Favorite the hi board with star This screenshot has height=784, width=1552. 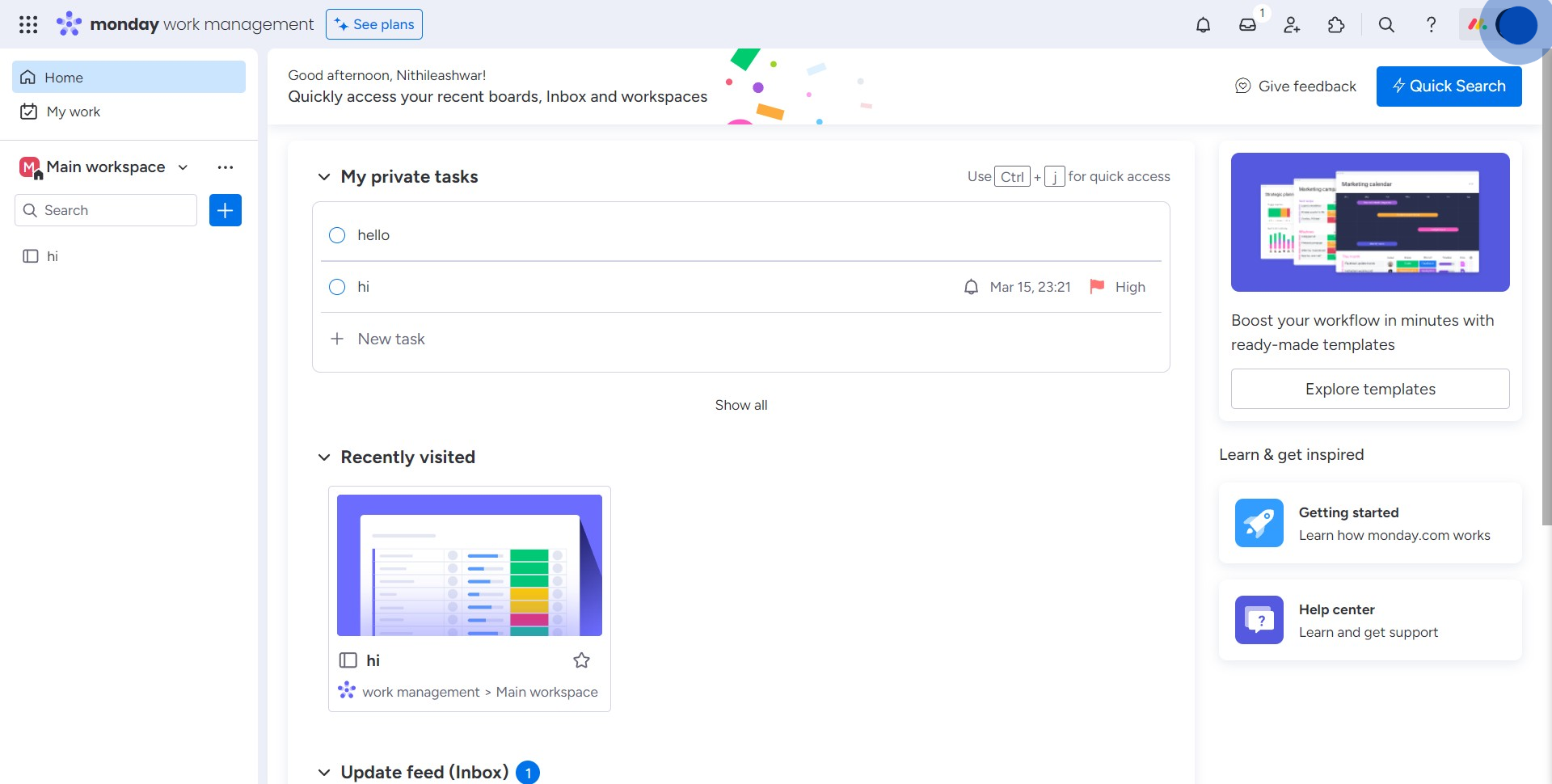pos(581,660)
